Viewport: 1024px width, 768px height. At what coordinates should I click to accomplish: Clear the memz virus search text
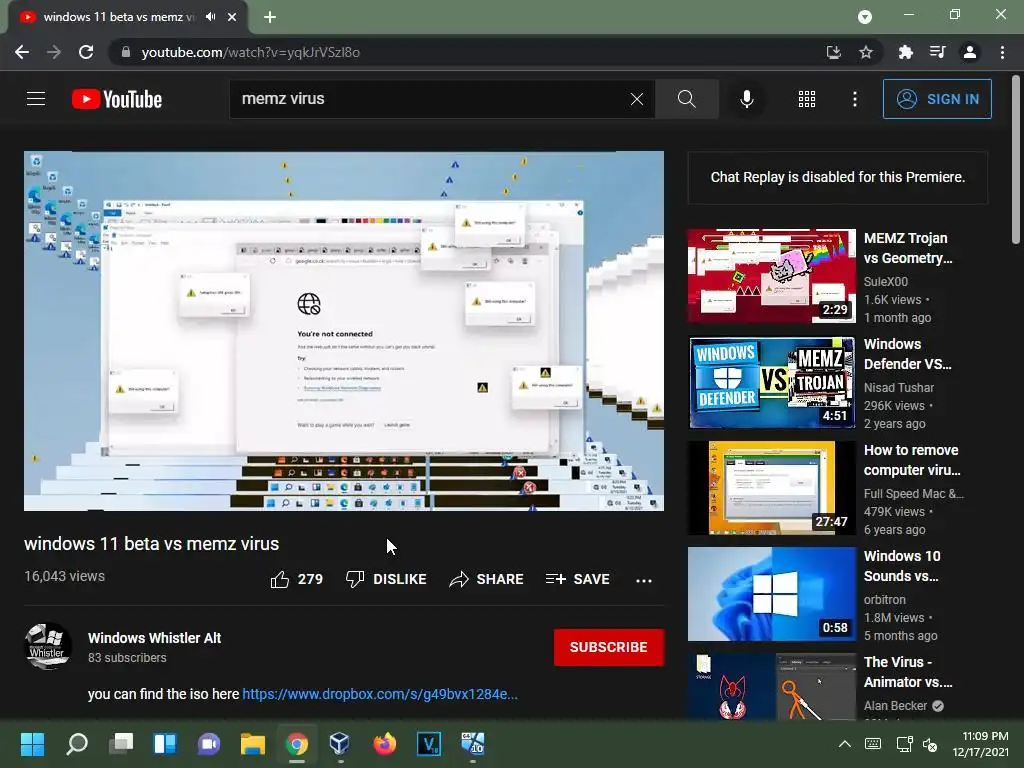(x=637, y=99)
